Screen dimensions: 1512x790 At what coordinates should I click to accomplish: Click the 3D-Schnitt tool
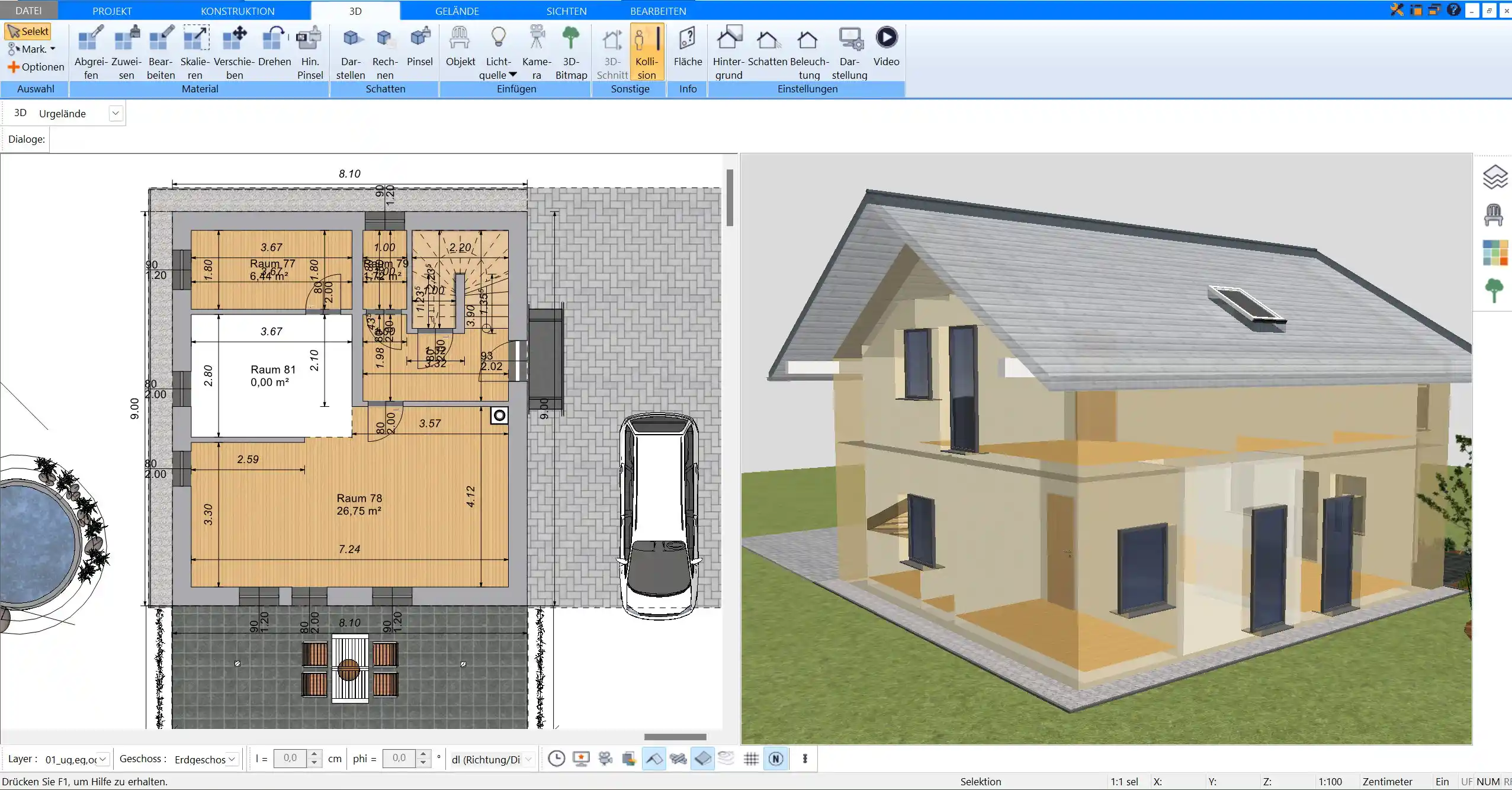click(x=612, y=52)
